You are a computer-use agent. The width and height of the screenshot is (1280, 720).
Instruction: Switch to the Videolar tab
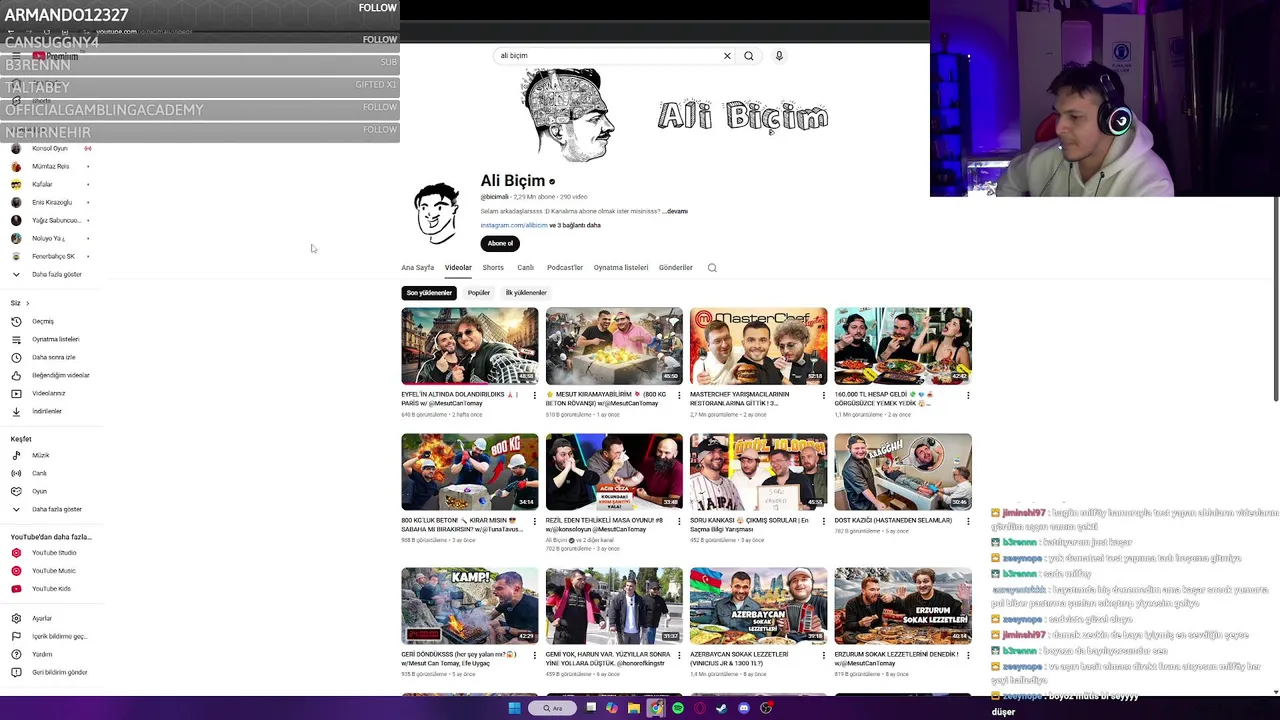pos(458,268)
